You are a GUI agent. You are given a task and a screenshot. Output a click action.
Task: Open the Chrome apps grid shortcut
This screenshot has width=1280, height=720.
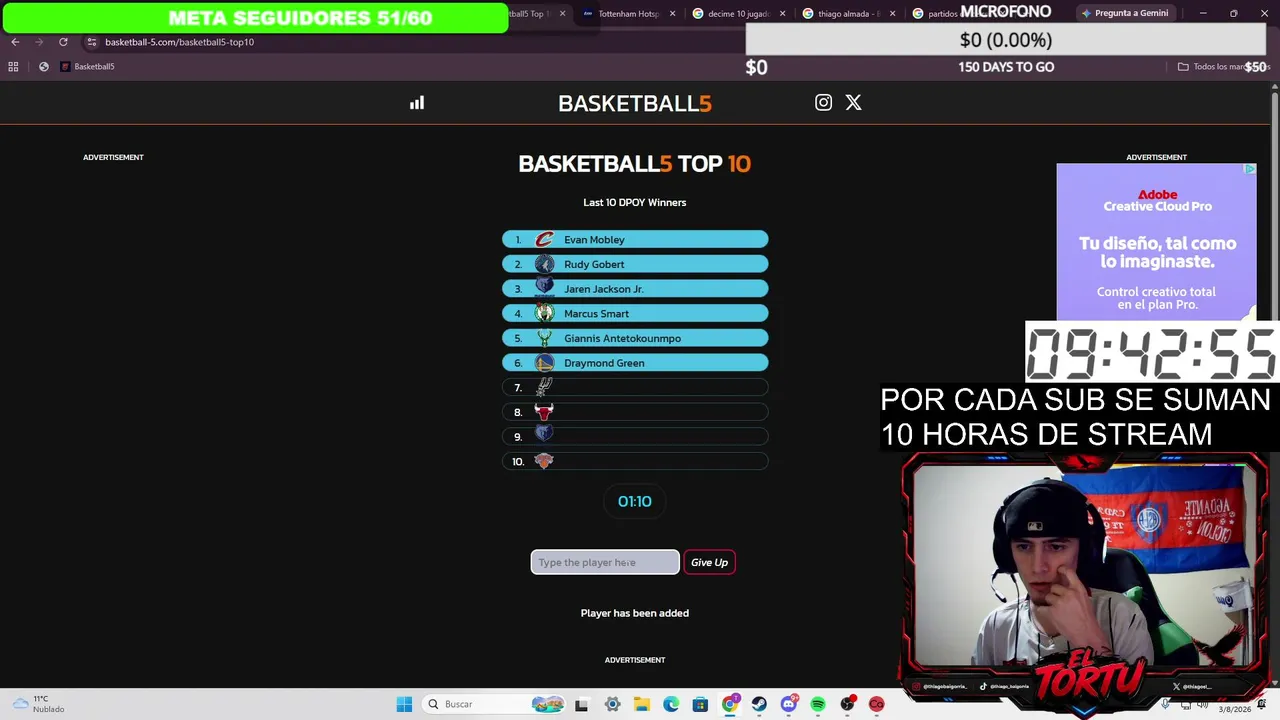pyautogui.click(x=13, y=67)
